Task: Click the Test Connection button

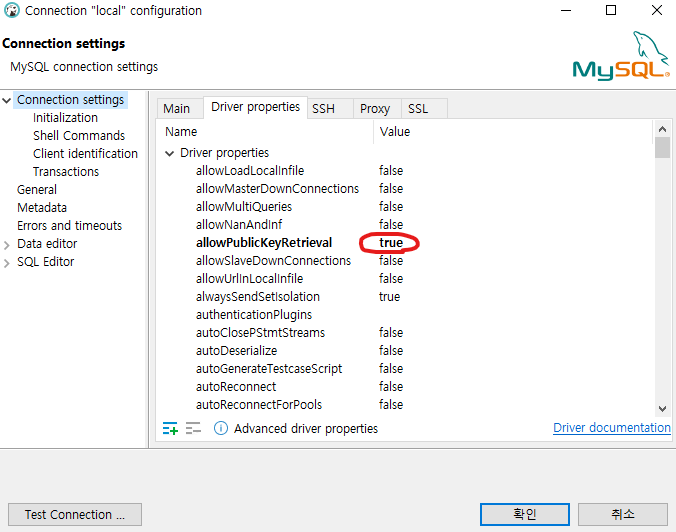Action: pyautogui.click(x=75, y=514)
